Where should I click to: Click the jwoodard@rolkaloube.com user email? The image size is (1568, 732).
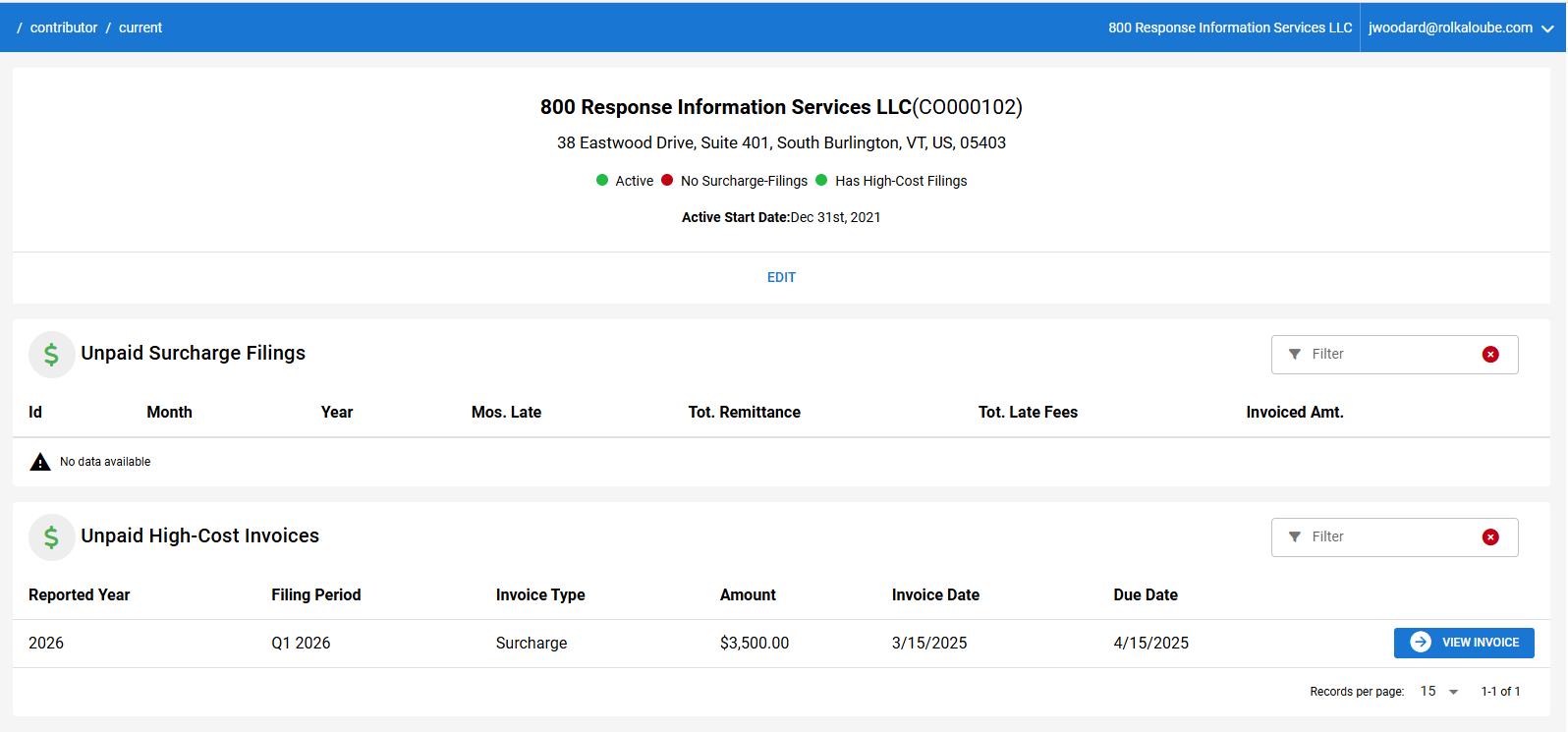click(1450, 28)
